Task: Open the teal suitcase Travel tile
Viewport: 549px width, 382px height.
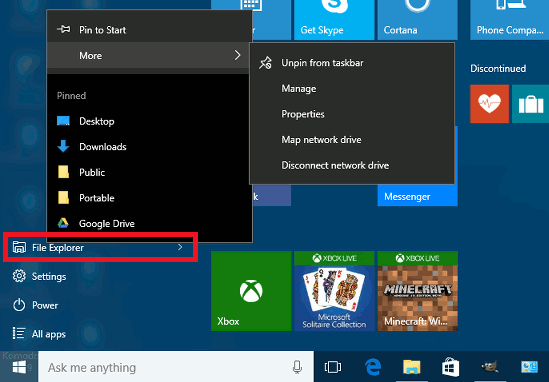Action: pyautogui.click(x=530, y=104)
